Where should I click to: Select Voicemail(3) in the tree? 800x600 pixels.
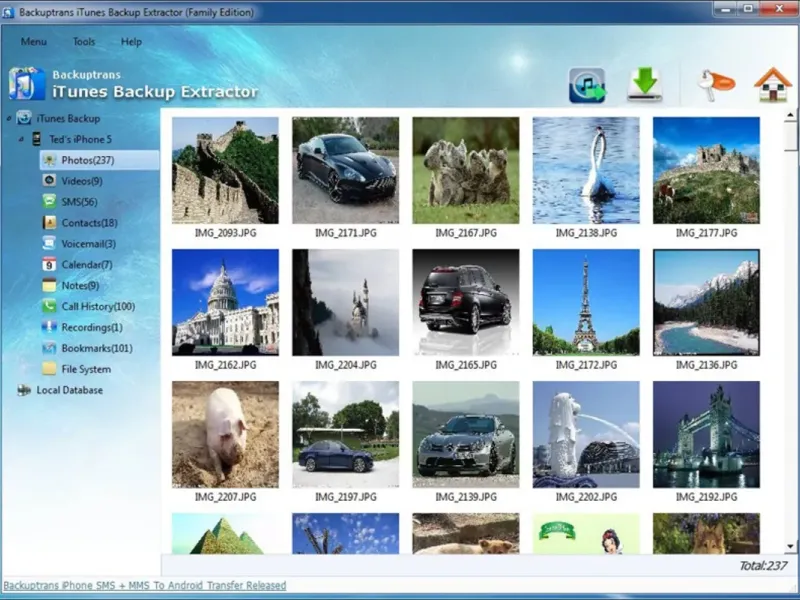click(x=89, y=244)
